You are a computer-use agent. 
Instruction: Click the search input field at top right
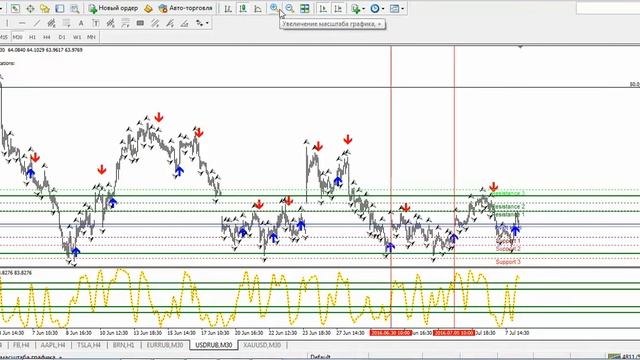(x=608, y=8)
